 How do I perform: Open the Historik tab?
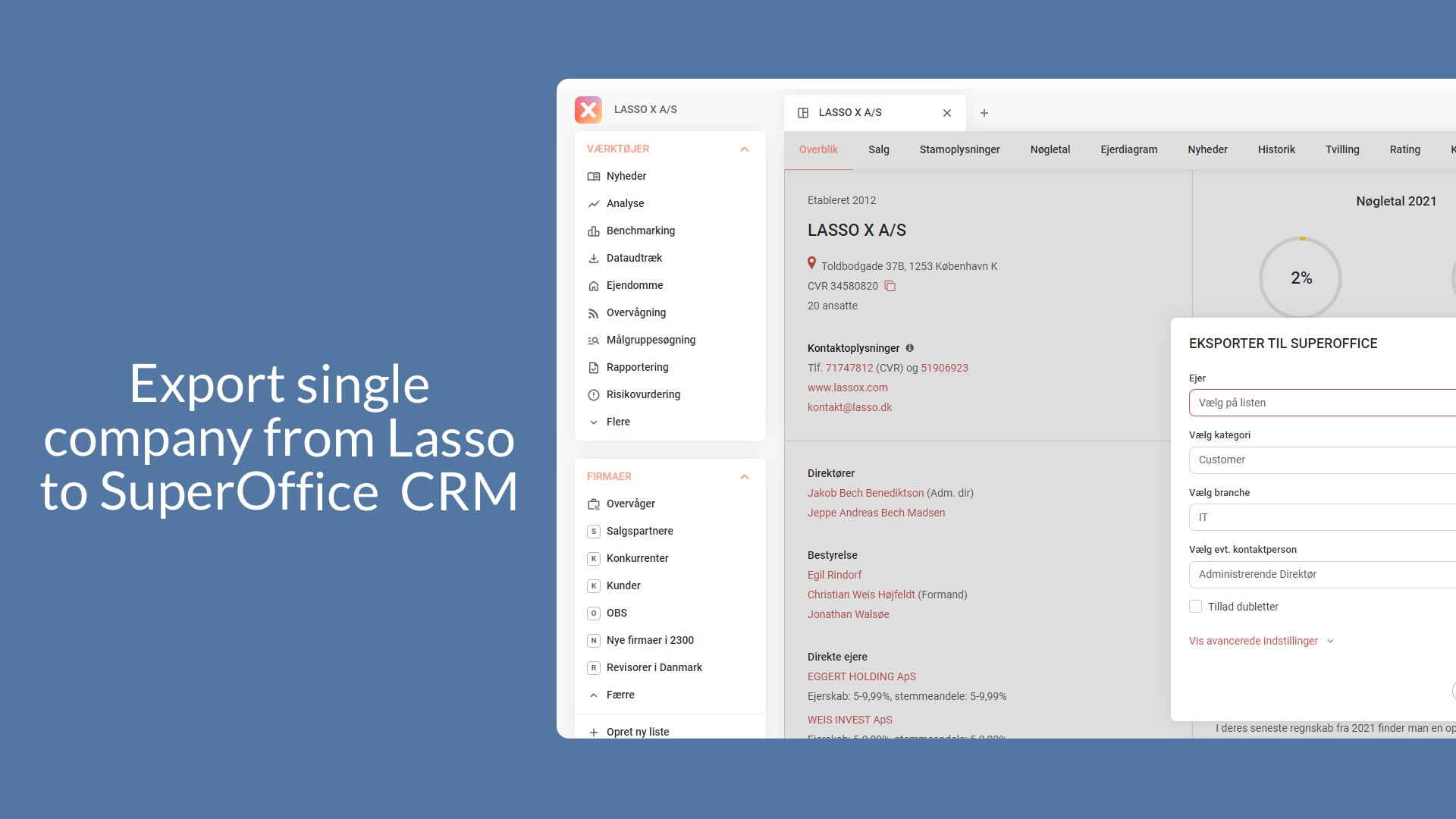tap(1276, 150)
